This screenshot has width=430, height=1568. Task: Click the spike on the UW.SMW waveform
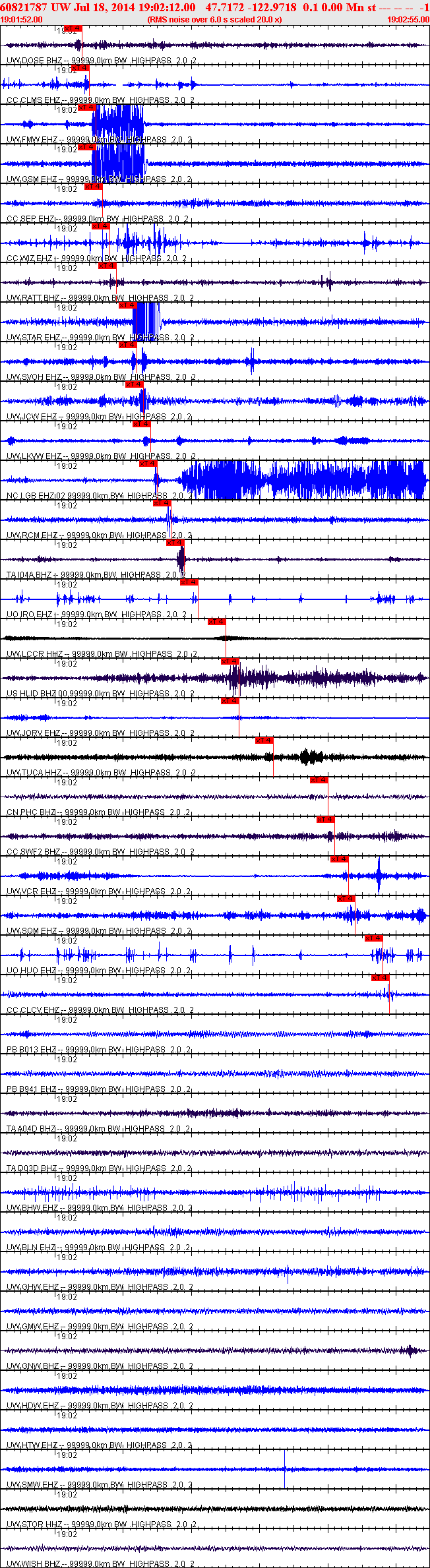(285, 1469)
